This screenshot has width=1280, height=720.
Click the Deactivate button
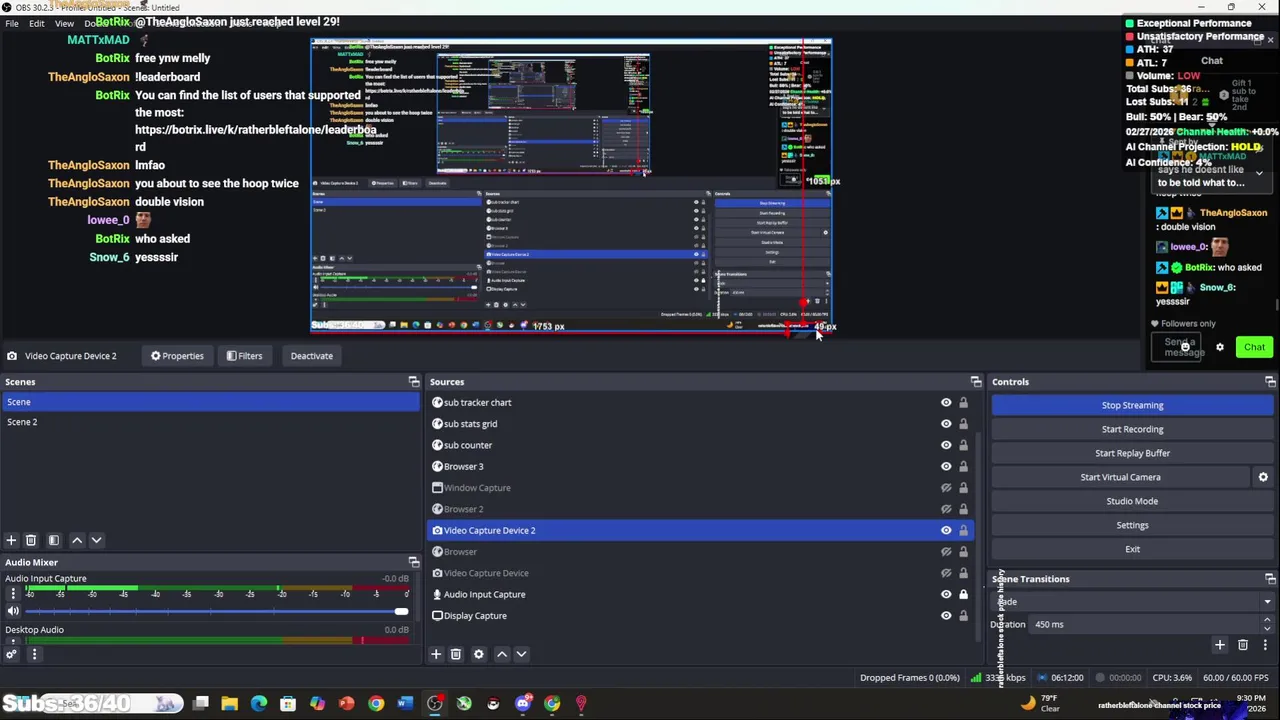(312, 356)
